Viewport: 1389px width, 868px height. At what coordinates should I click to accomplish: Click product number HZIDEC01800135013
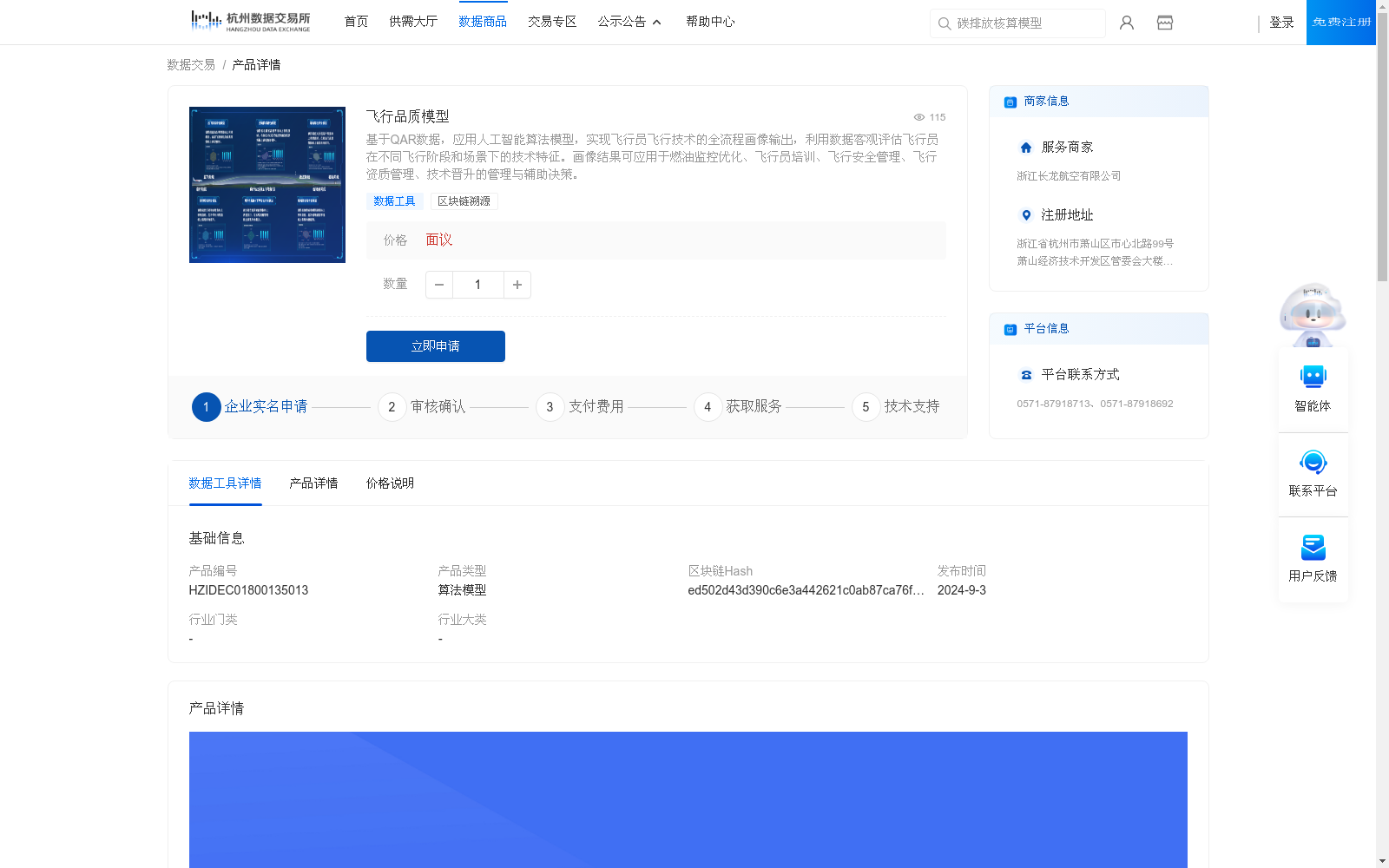click(x=248, y=590)
